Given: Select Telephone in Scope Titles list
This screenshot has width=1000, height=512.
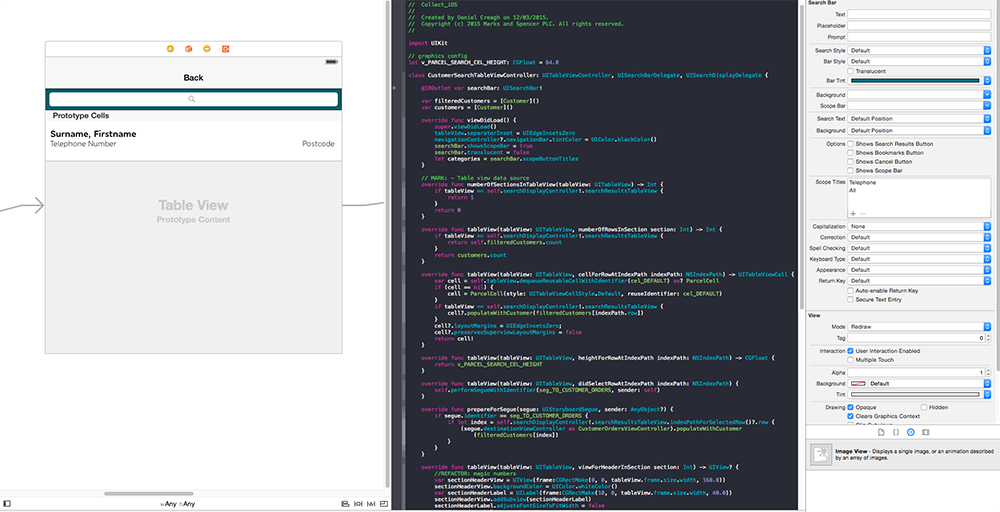Looking at the screenshot, I should (862, 182).
